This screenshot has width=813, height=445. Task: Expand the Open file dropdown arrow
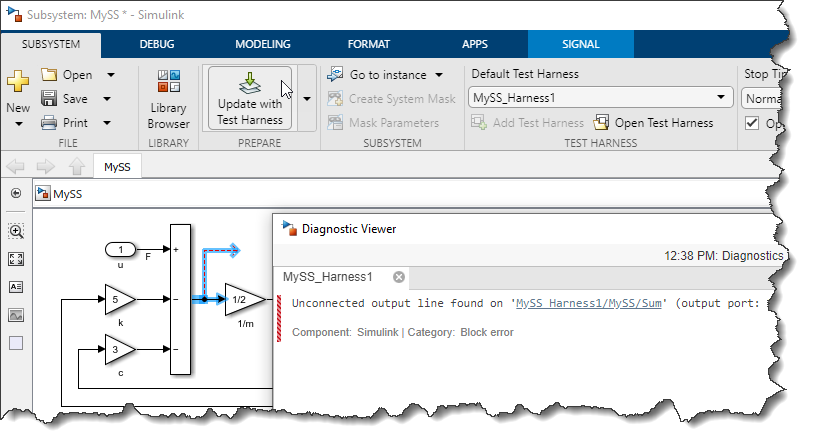[110, 75]
